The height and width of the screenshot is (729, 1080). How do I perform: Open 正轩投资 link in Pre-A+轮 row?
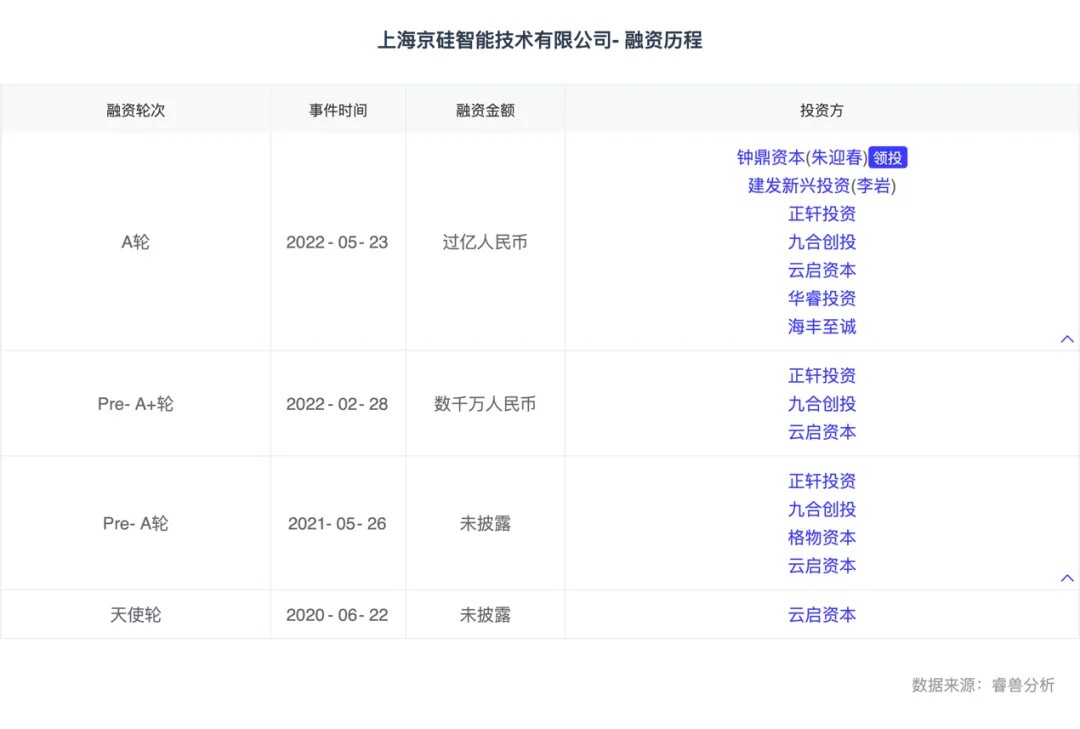point(822,376)
